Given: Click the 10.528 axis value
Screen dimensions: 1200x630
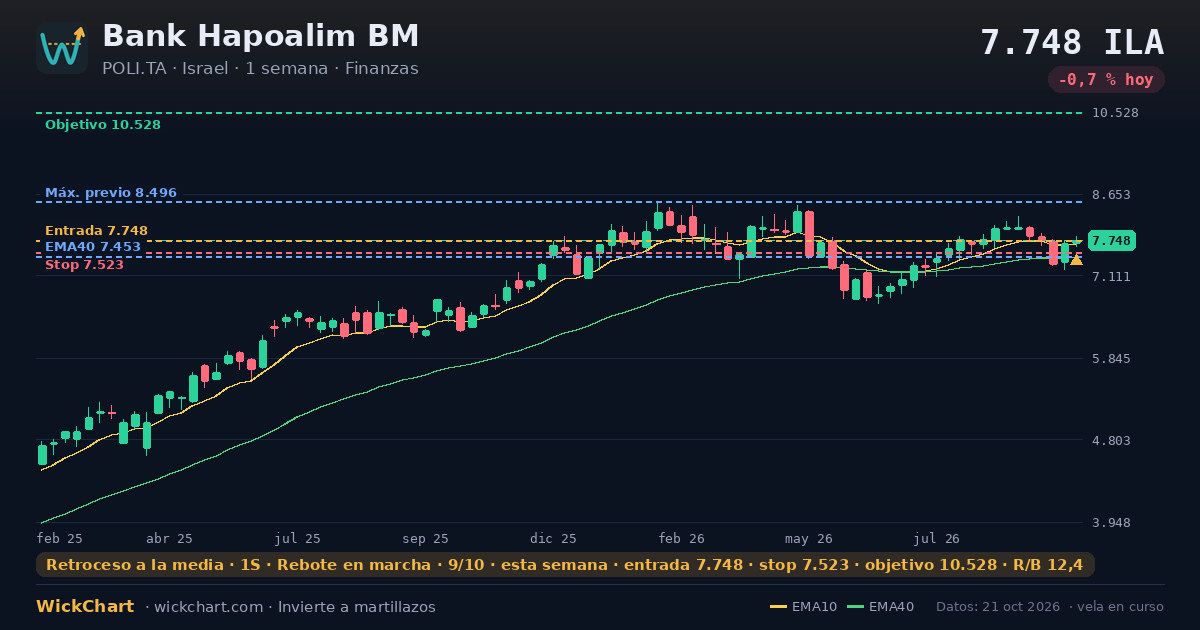Looking at the screenshot, I should [x=1116, y=113].
